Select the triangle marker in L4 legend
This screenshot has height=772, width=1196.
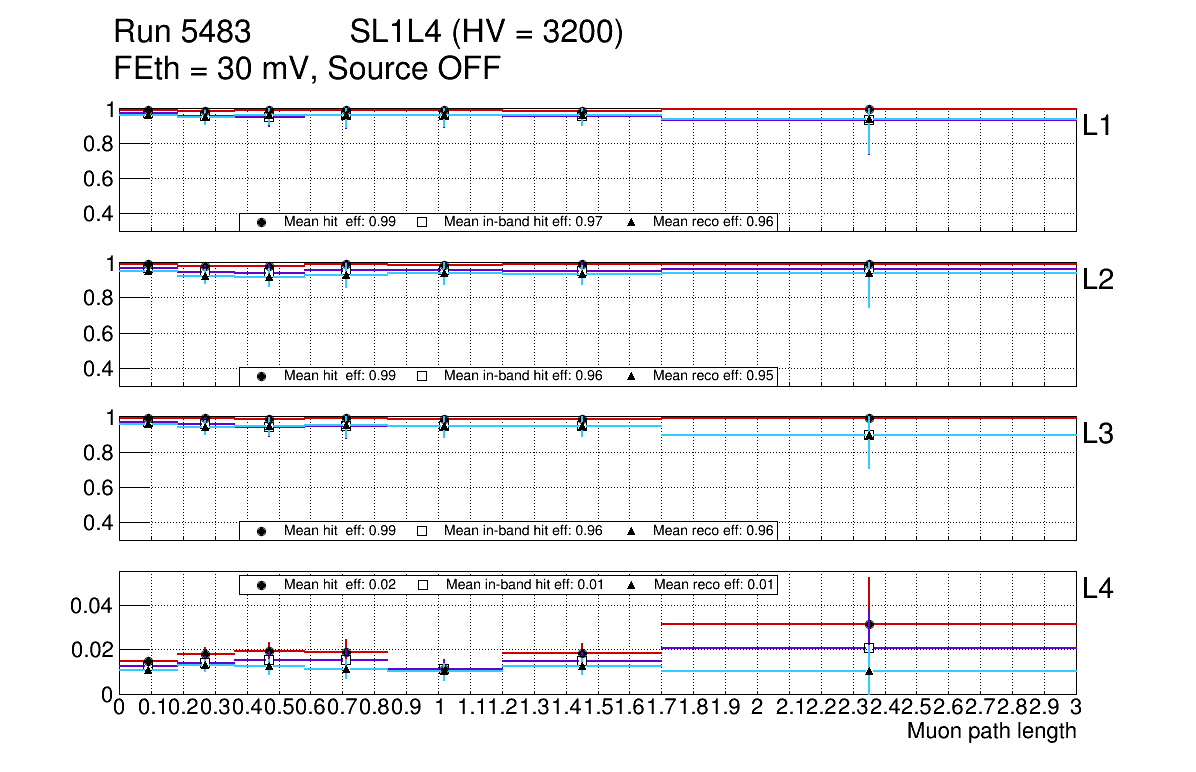point(631,585)
